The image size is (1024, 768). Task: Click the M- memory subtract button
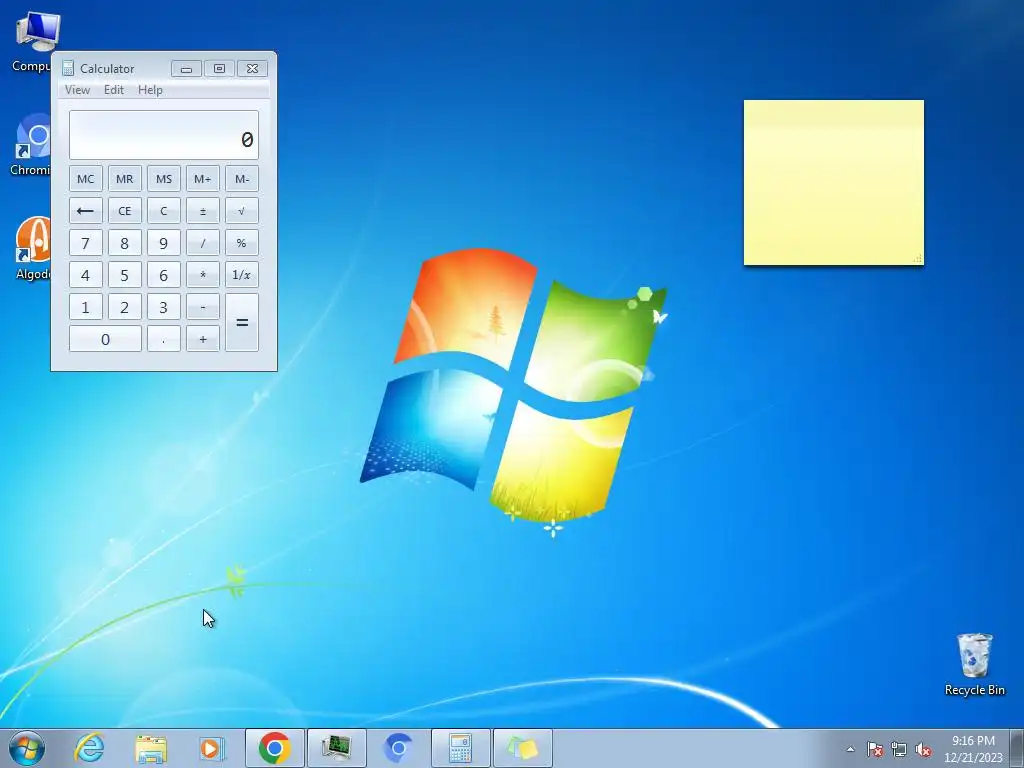point(242,179)
